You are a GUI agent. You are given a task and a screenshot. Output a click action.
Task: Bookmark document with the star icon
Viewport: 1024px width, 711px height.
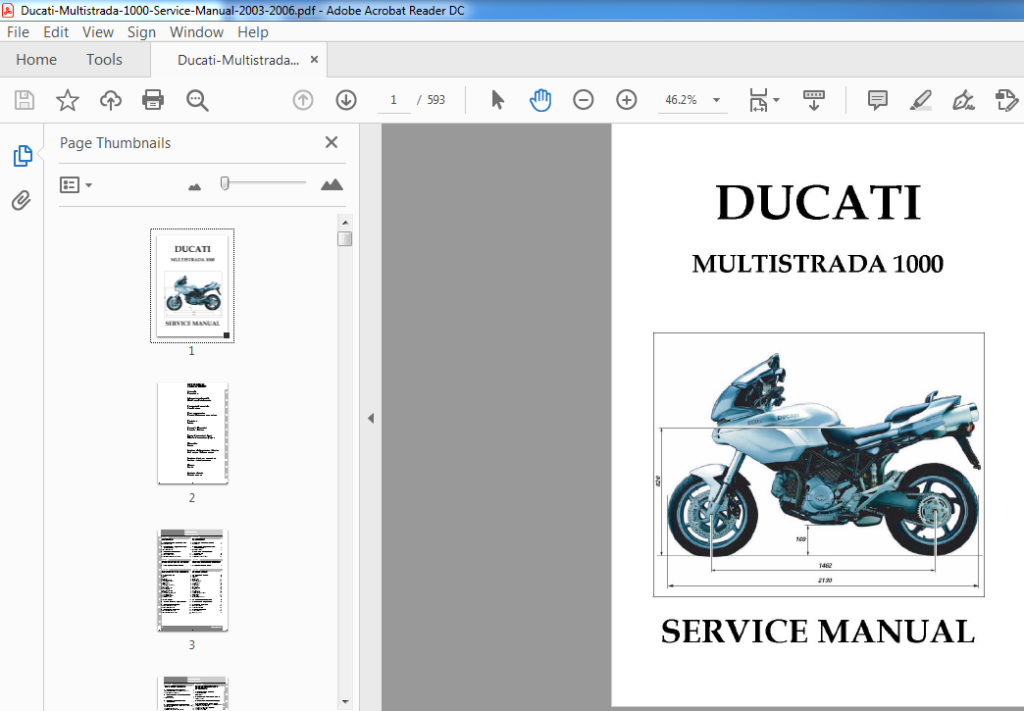67,100
